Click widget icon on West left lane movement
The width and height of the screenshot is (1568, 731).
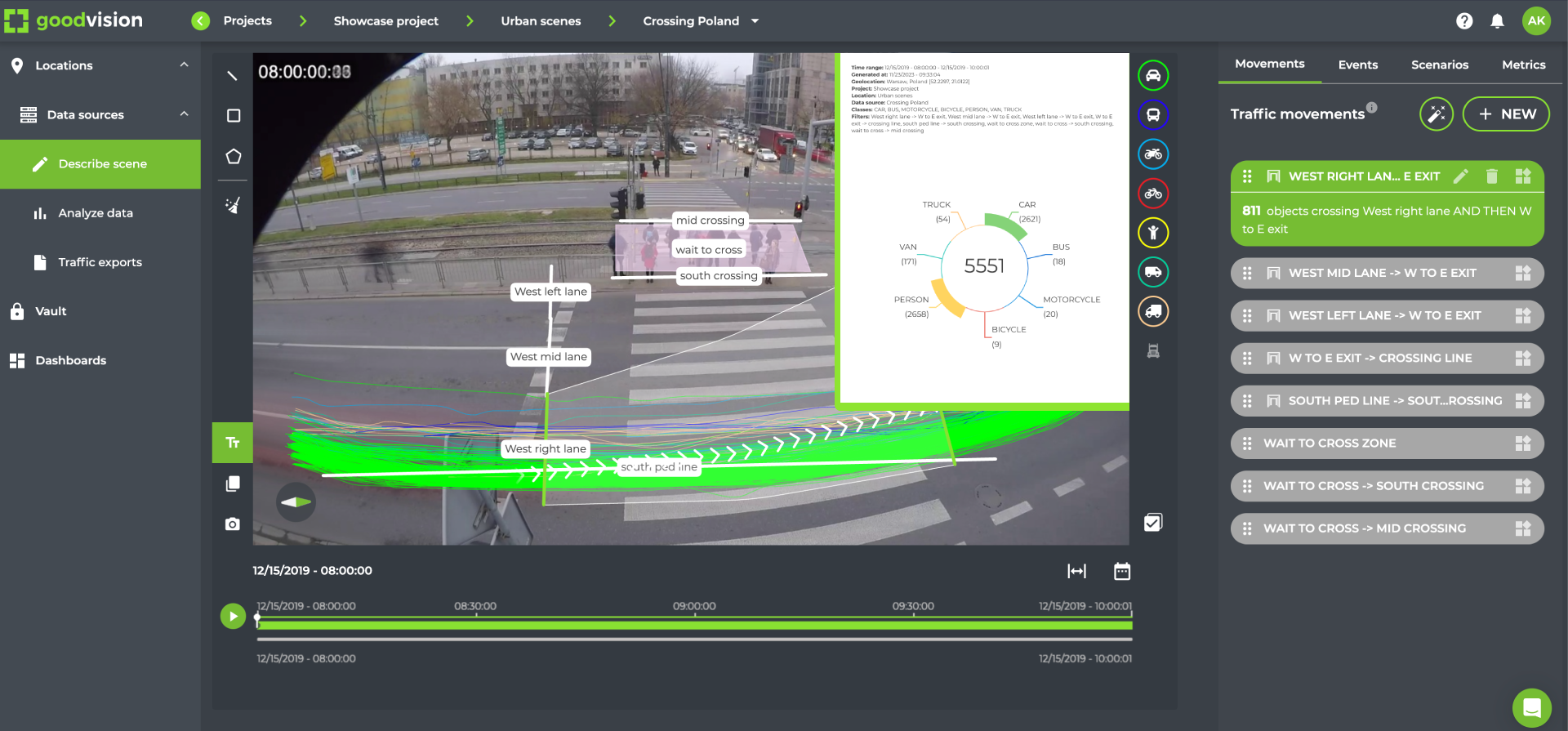tap(1523, 315)
